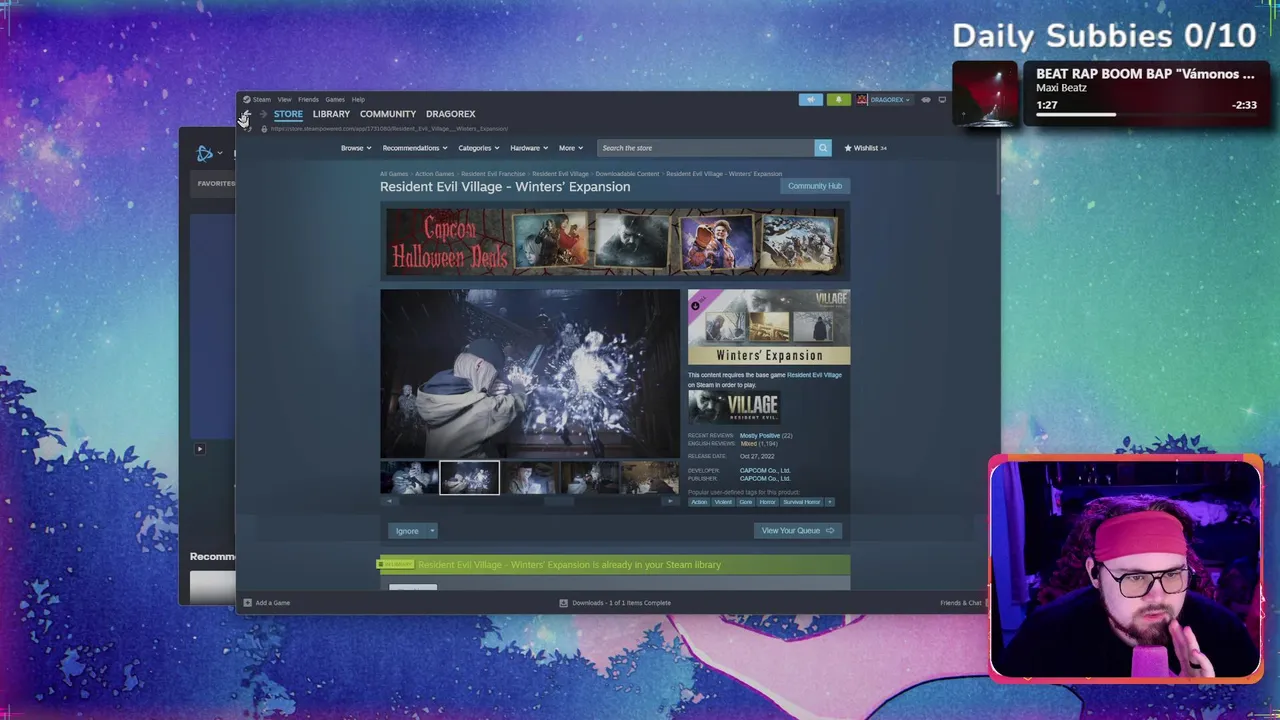Click the CAPCOM developer link
Image resolution: width=1280 pixels, height=720 pixels.
tap(765, 470)
